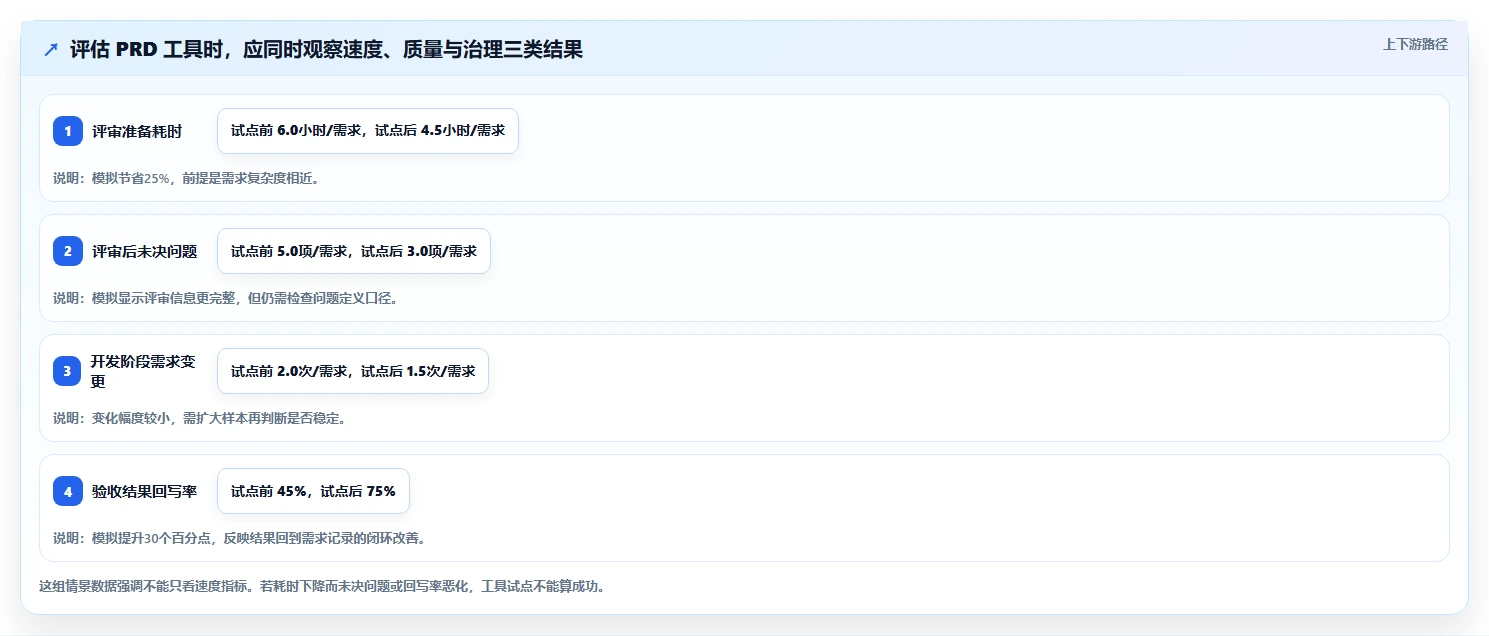This screenshot has width=1489, height=636.
Task: Click the note 说明:模拟节省25%
Action: point(186,179)
